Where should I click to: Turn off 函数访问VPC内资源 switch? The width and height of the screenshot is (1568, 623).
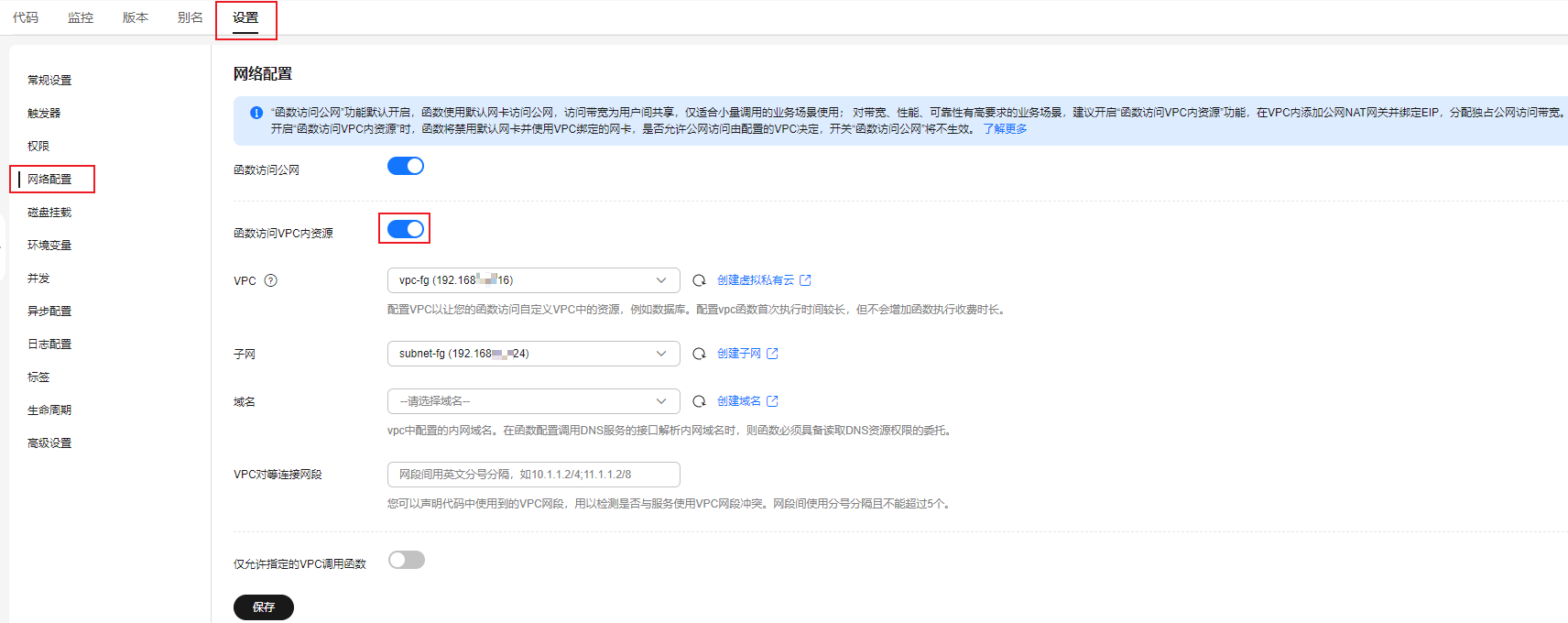[406, 229]
